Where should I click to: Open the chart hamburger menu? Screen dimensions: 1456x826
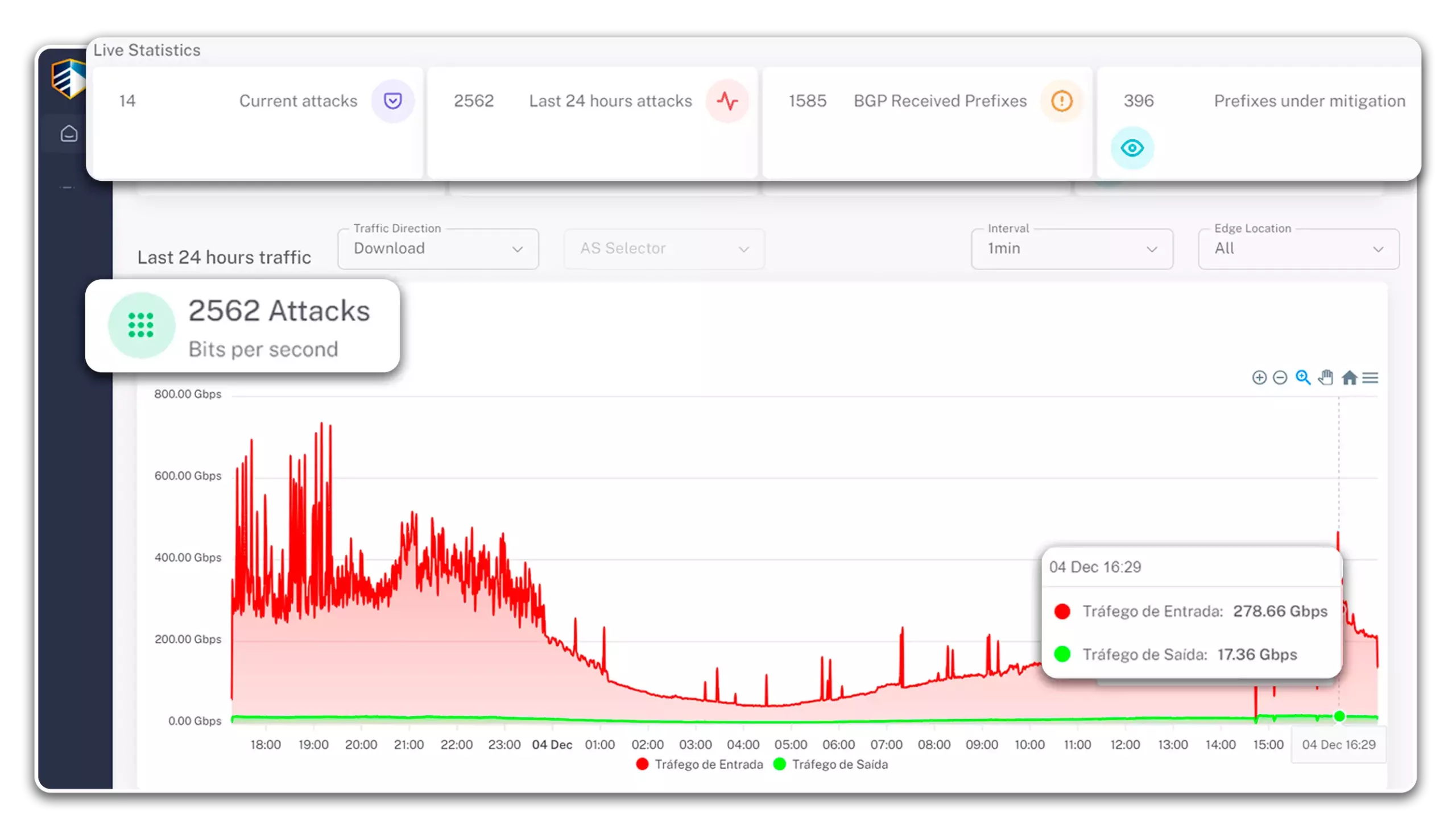[1371, 378]
